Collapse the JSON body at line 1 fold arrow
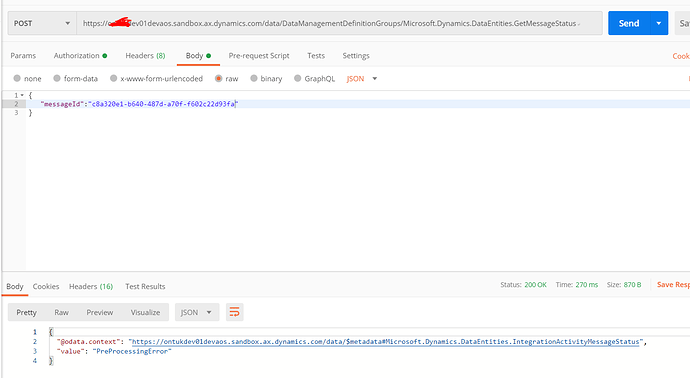The height and width of the screenshot is (378, 690). 22,95
